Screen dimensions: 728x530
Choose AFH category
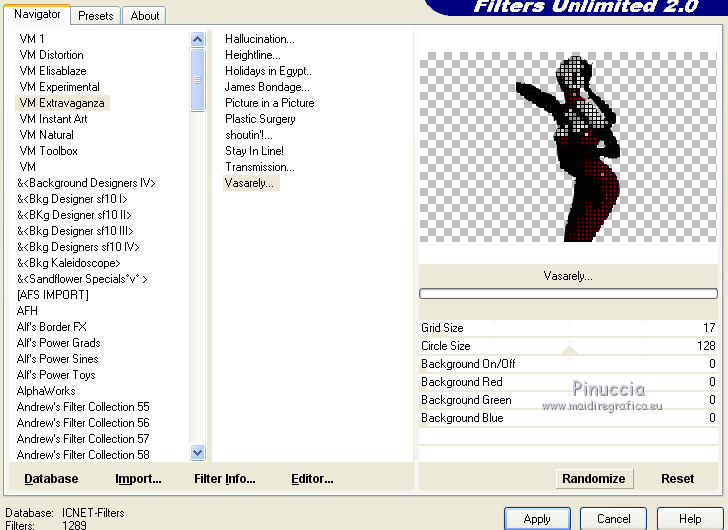point(27,311)
